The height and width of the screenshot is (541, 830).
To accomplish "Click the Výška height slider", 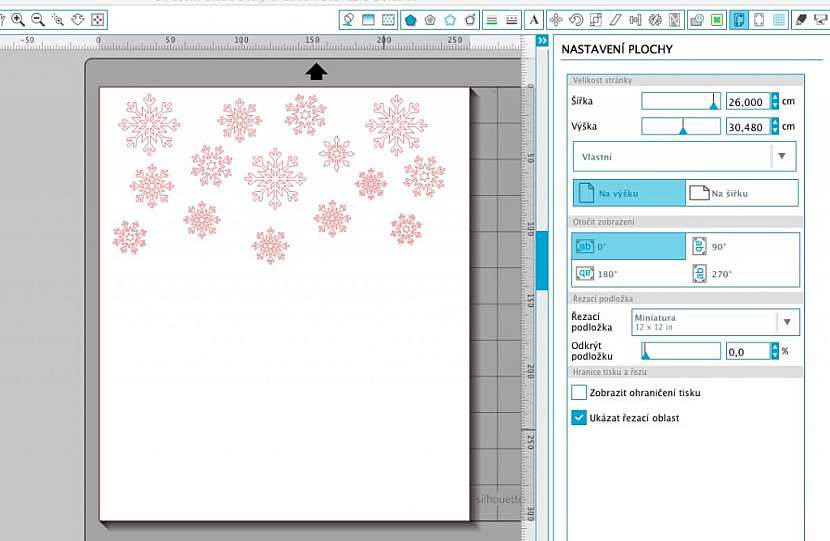I will pyautogui.click(x=680, y=127).
